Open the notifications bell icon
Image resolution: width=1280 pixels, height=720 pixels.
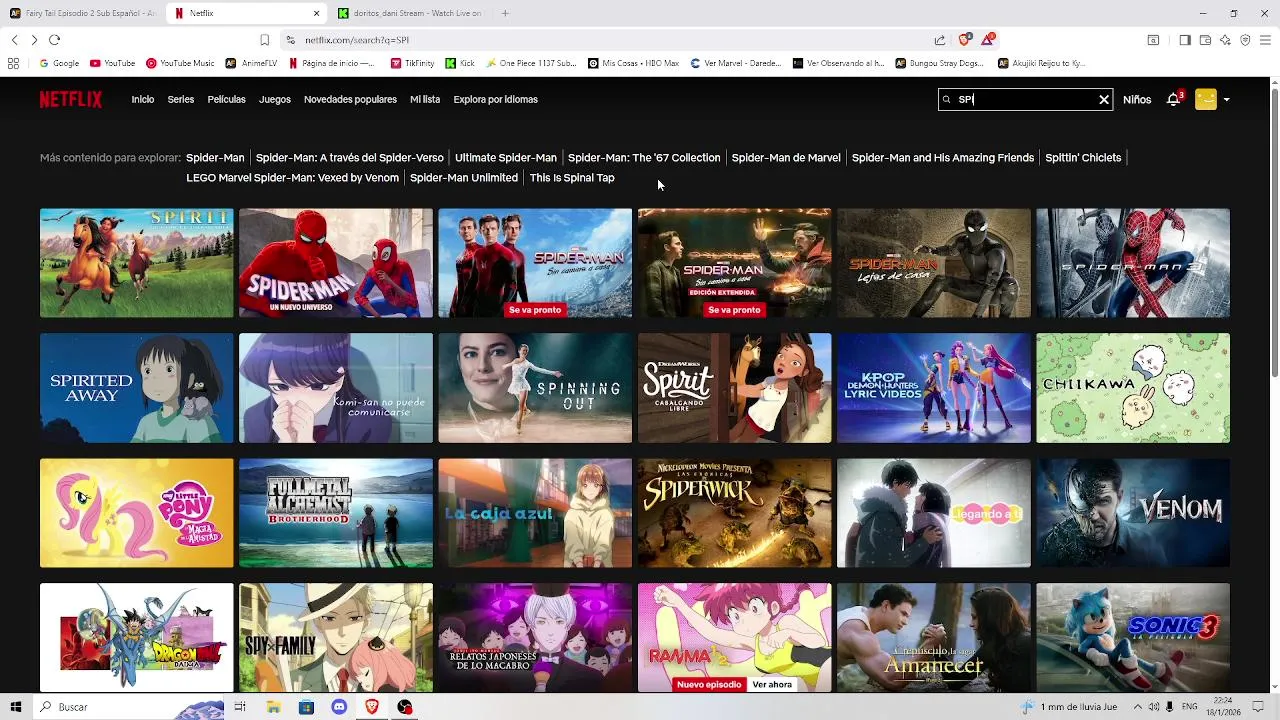tap(1173, 99)
